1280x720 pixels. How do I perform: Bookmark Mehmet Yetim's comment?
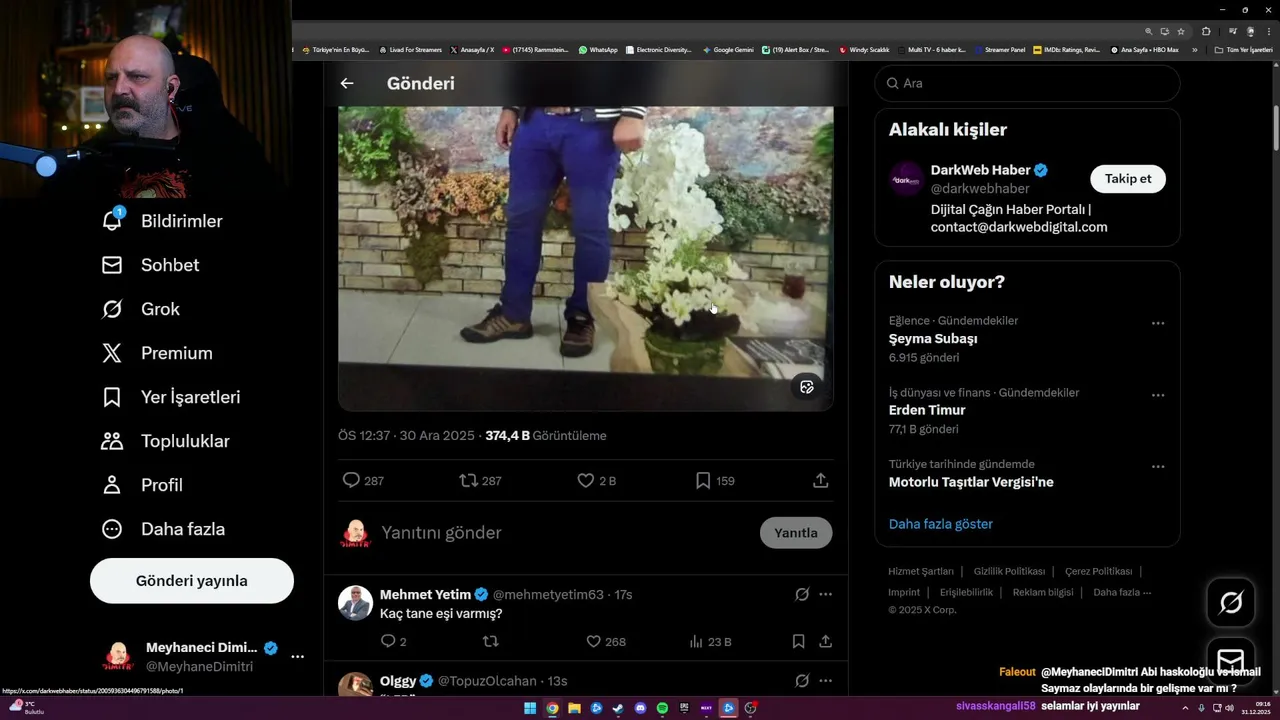tap(798, 641)
